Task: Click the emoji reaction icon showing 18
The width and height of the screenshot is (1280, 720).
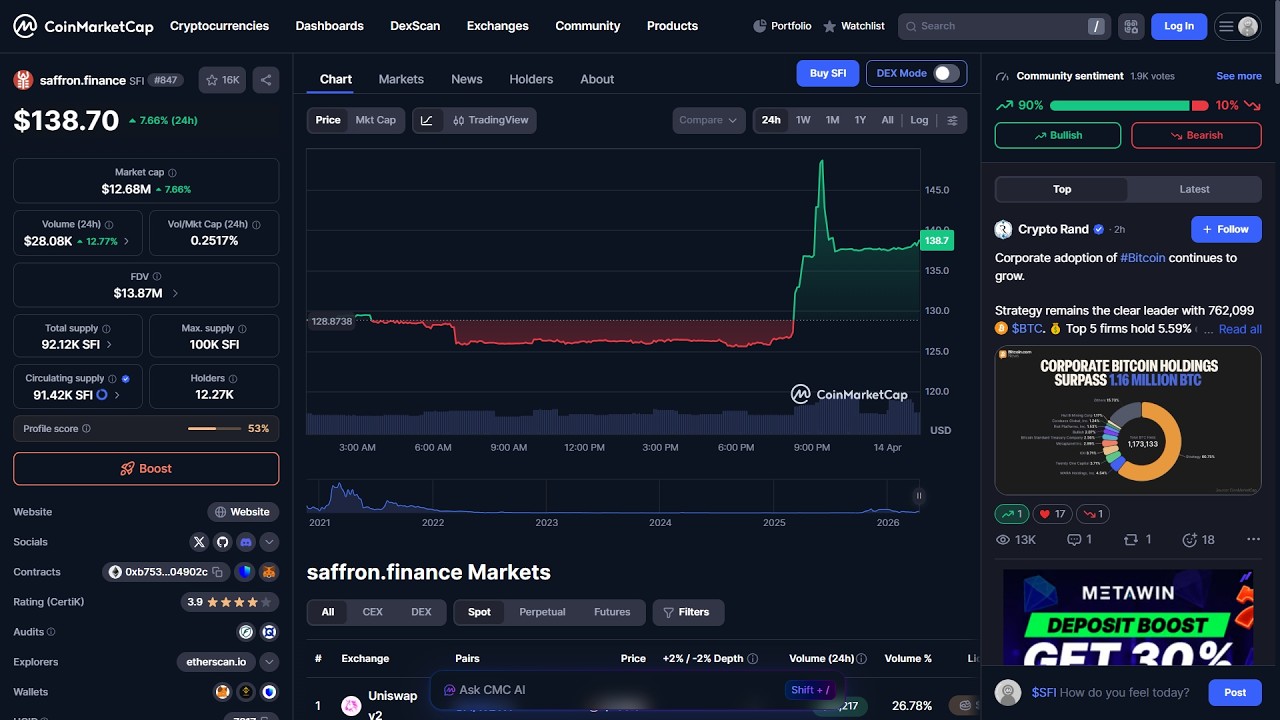Action: click(x=1189, y=540)
